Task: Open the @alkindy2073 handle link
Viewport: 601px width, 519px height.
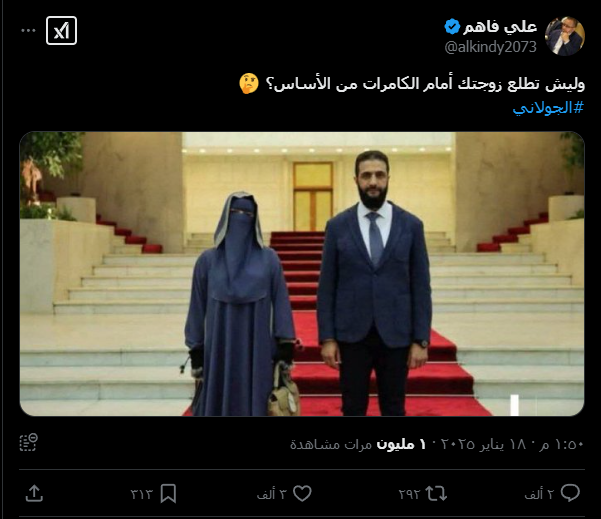Action: pos(491,47)
